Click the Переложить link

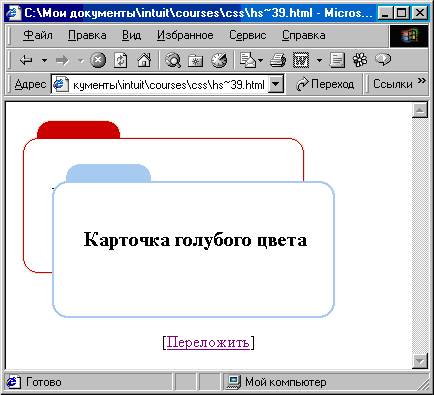pyautogui.click(x=208, y=342)
